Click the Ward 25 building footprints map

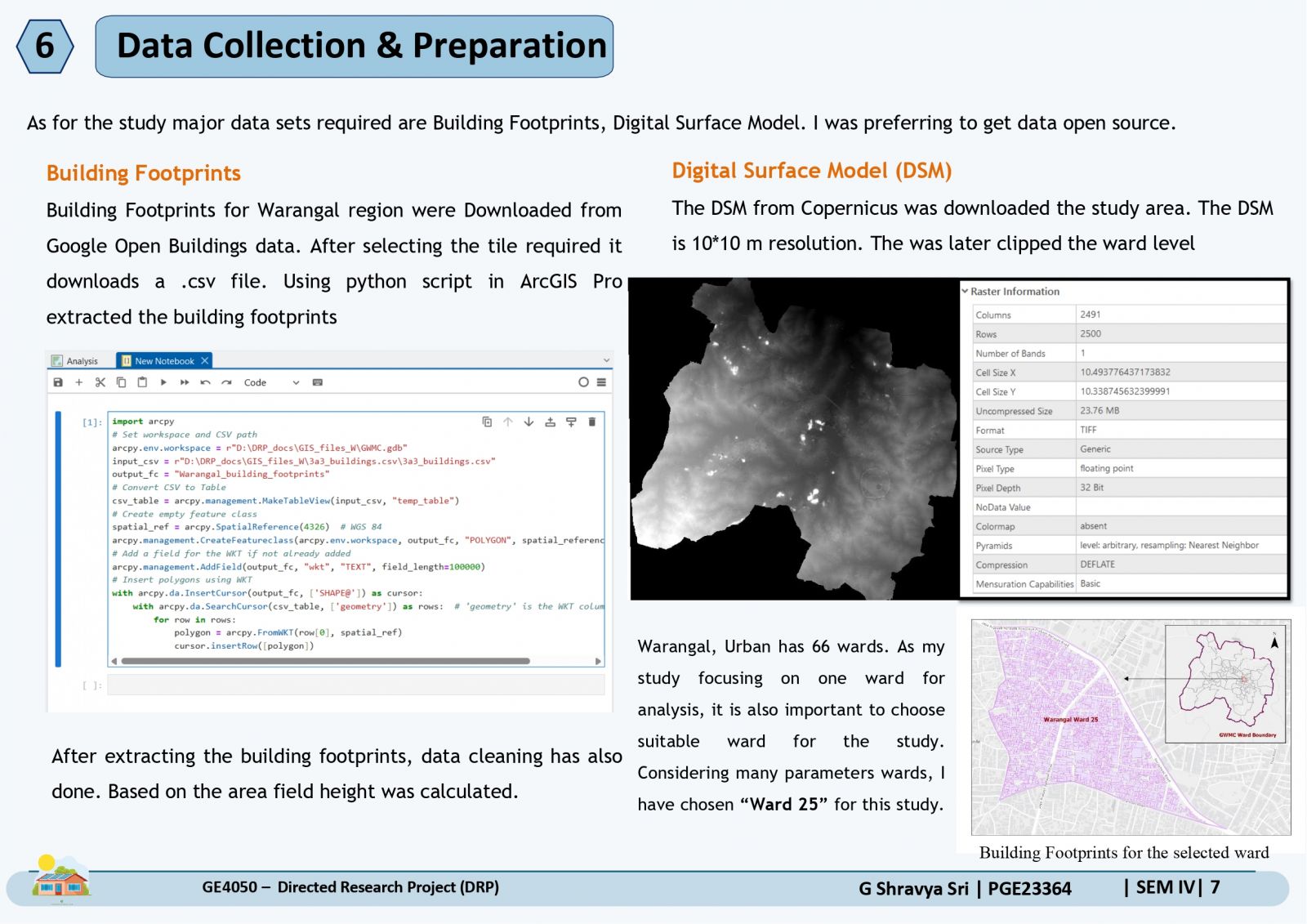coord(1131,727)
